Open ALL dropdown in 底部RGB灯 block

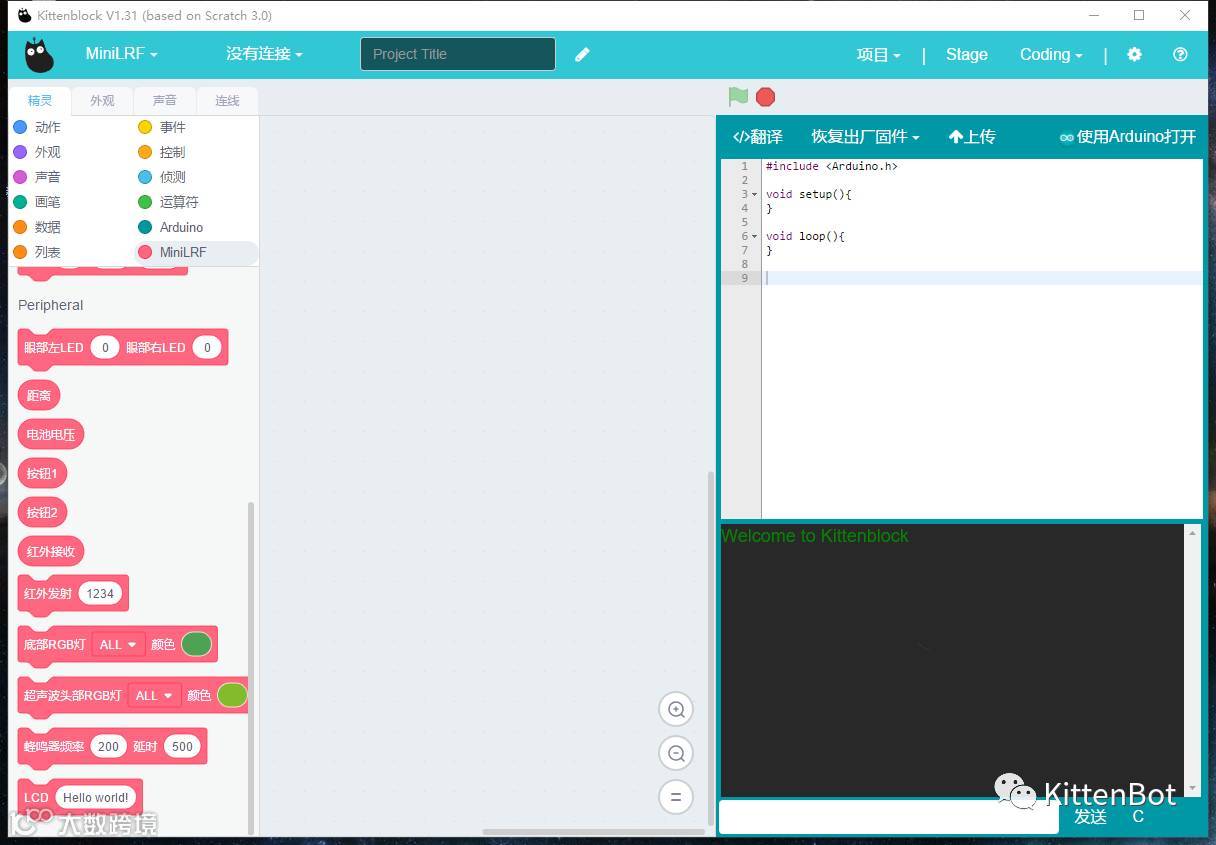(118, 645)
